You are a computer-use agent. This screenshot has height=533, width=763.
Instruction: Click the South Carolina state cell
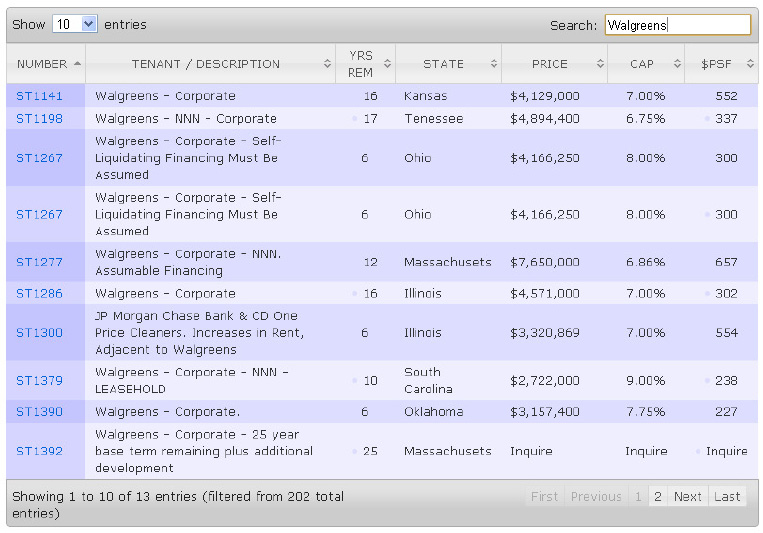(x=428, y=380)
